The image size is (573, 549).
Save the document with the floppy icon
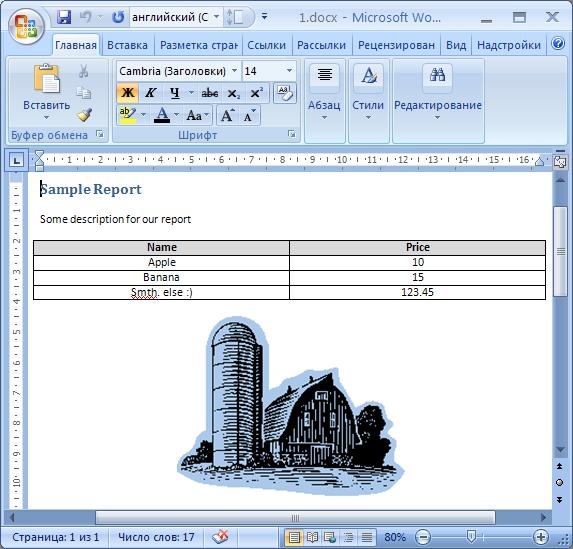(x=64, y=17)
